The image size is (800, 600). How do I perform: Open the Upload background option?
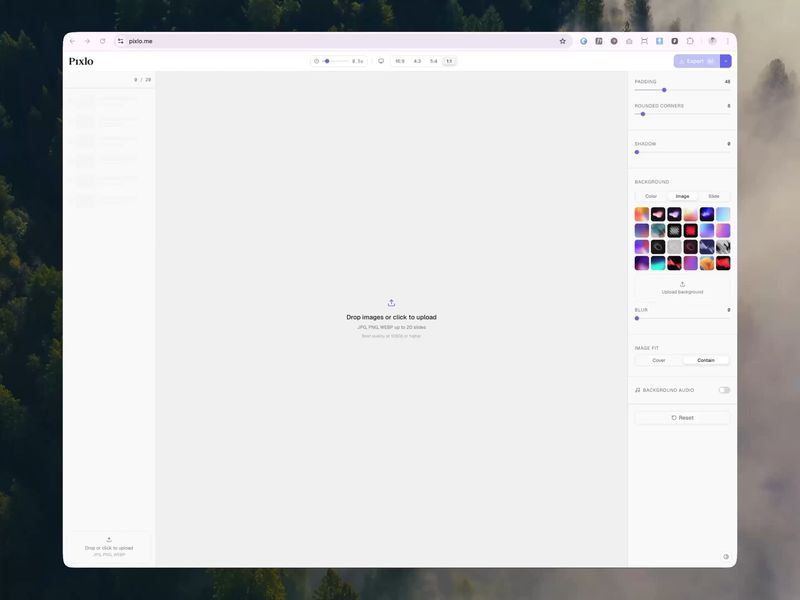click(682, 288)
